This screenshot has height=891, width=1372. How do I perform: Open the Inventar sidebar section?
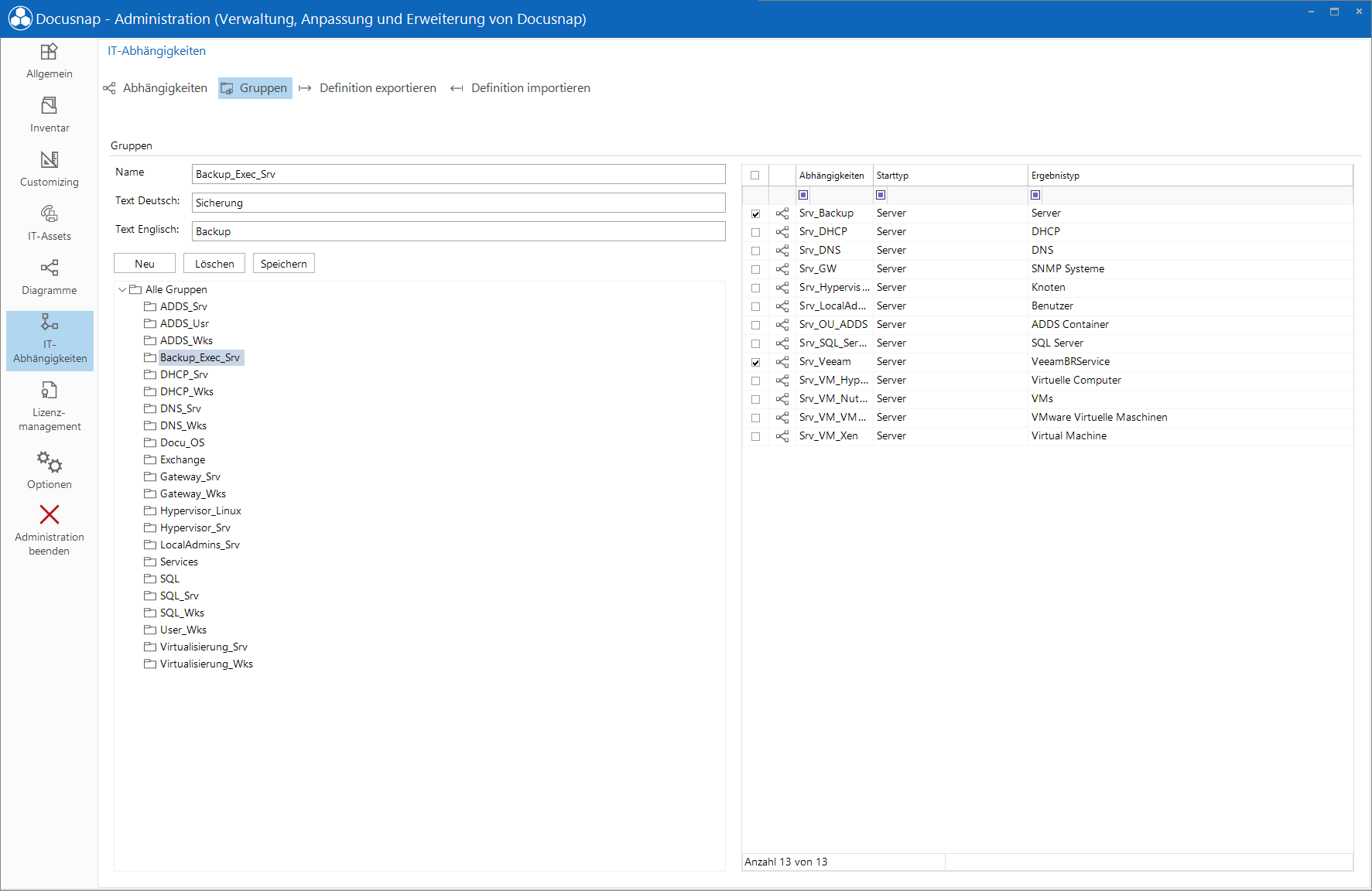[x=50, y=115]
